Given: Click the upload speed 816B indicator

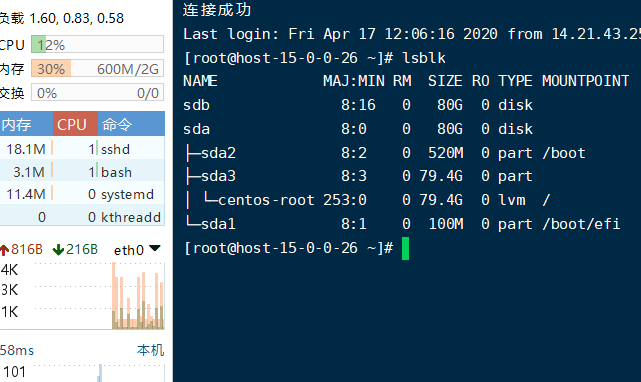Looking at the screenshot, I should 21,249.
